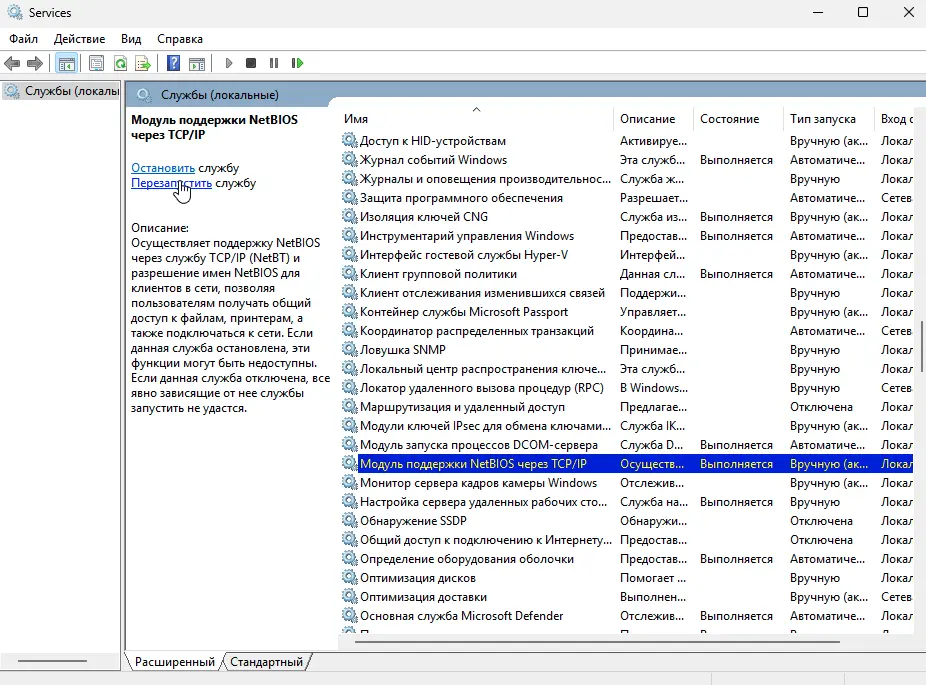Open Properties from the toolbar icon
Screen dimensions: 926x685
96,63
